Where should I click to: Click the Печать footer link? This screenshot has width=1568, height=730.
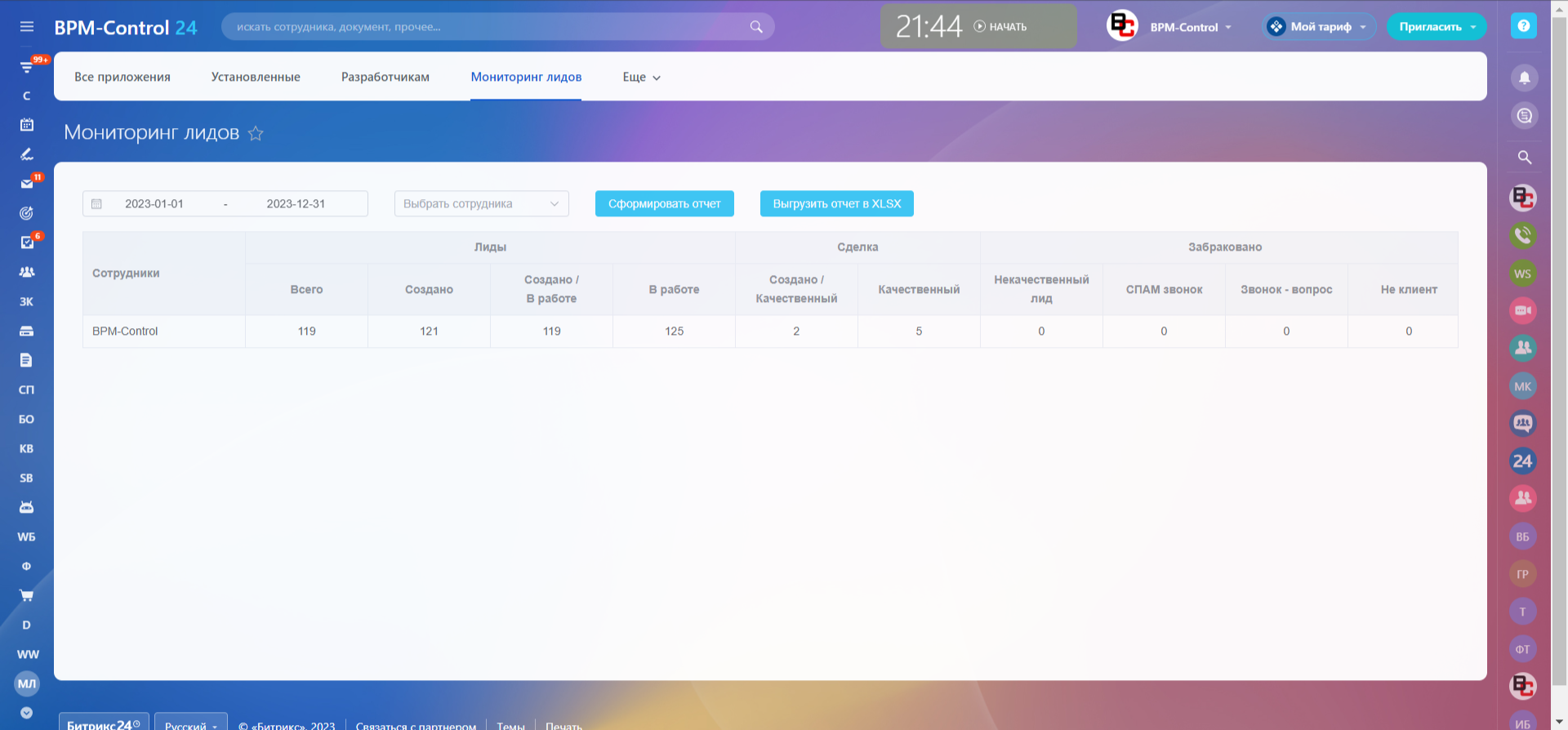563,726
